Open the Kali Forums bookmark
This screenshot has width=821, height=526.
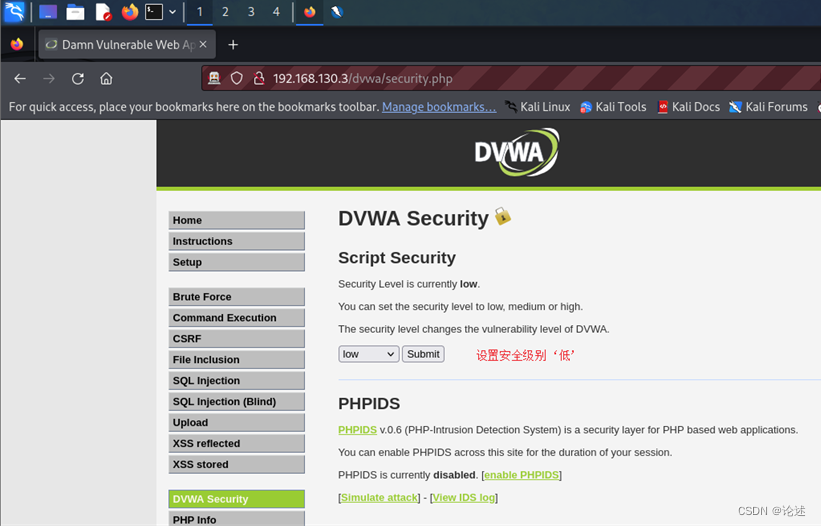click(769, 107)
